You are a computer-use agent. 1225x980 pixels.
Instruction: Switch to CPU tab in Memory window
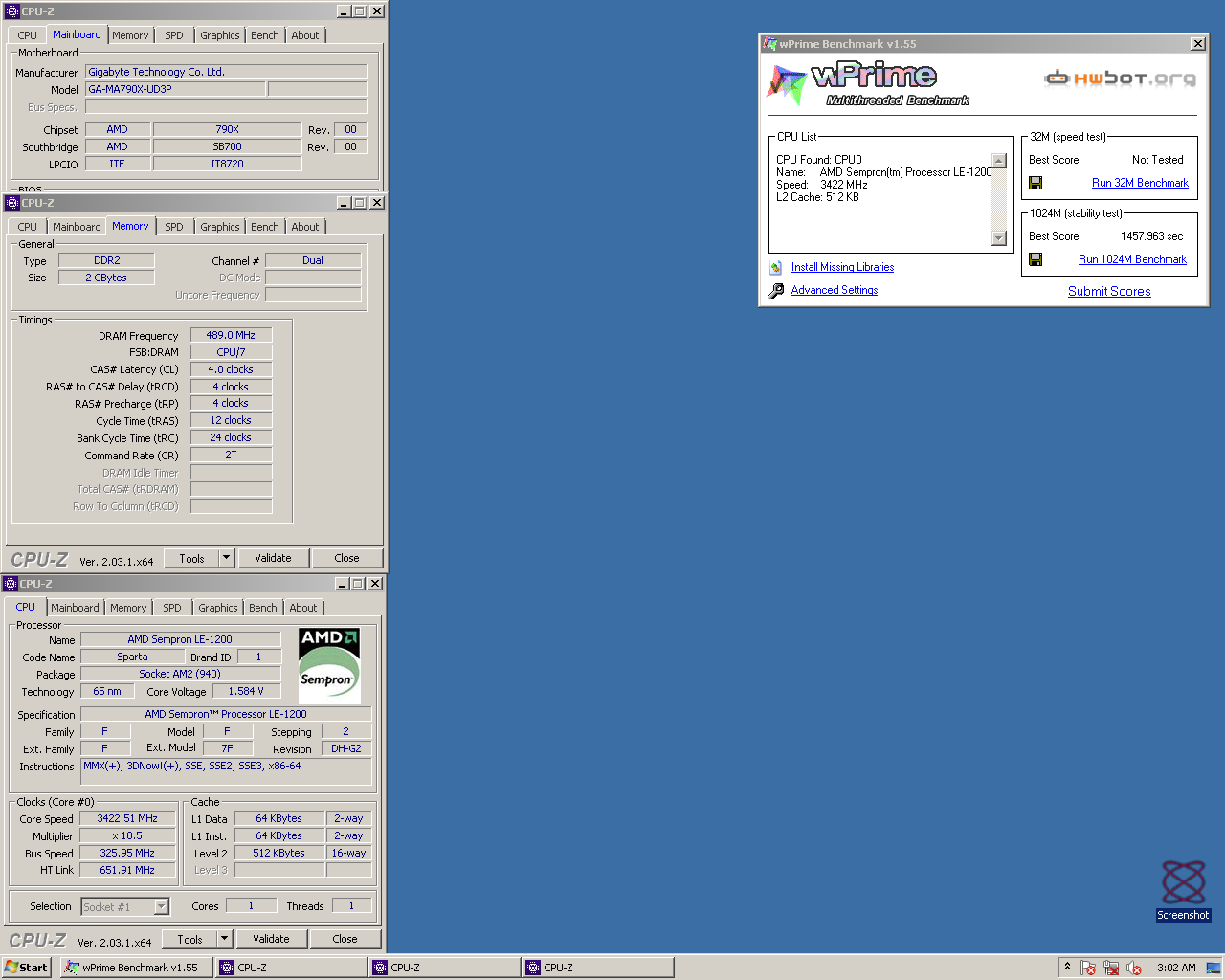28,227
